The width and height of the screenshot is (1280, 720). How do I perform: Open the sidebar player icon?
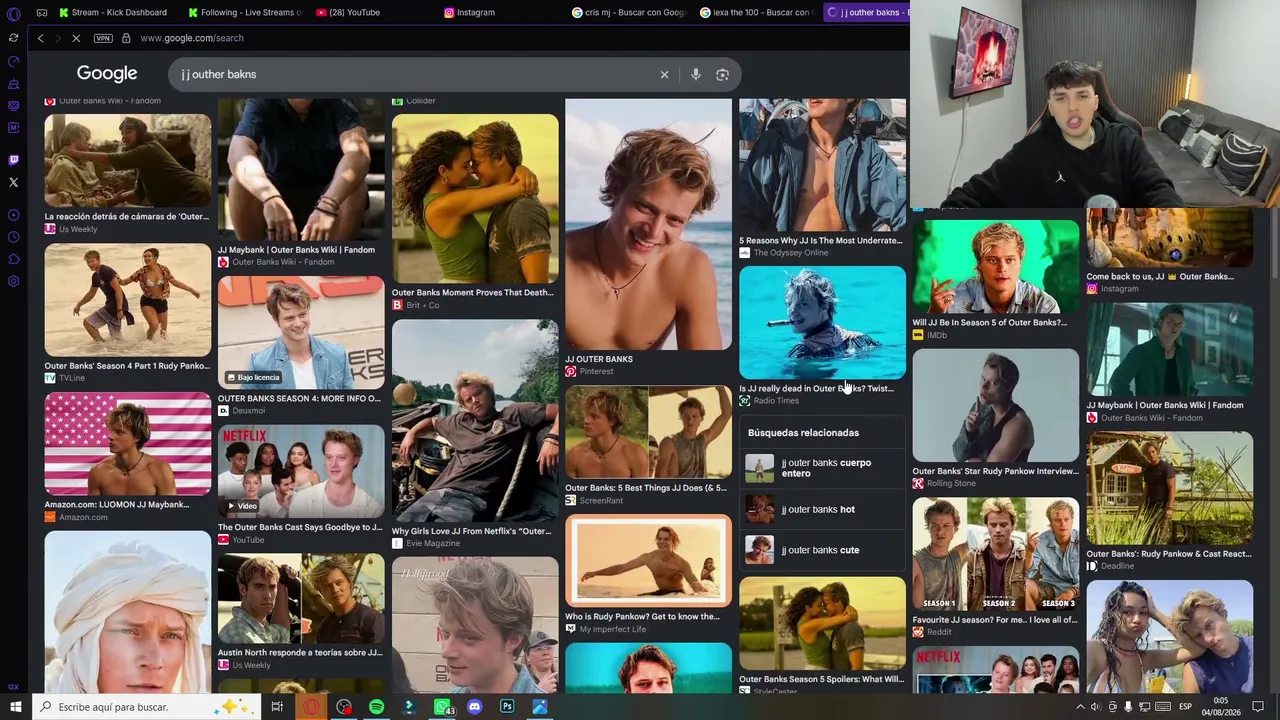point(13,215)
